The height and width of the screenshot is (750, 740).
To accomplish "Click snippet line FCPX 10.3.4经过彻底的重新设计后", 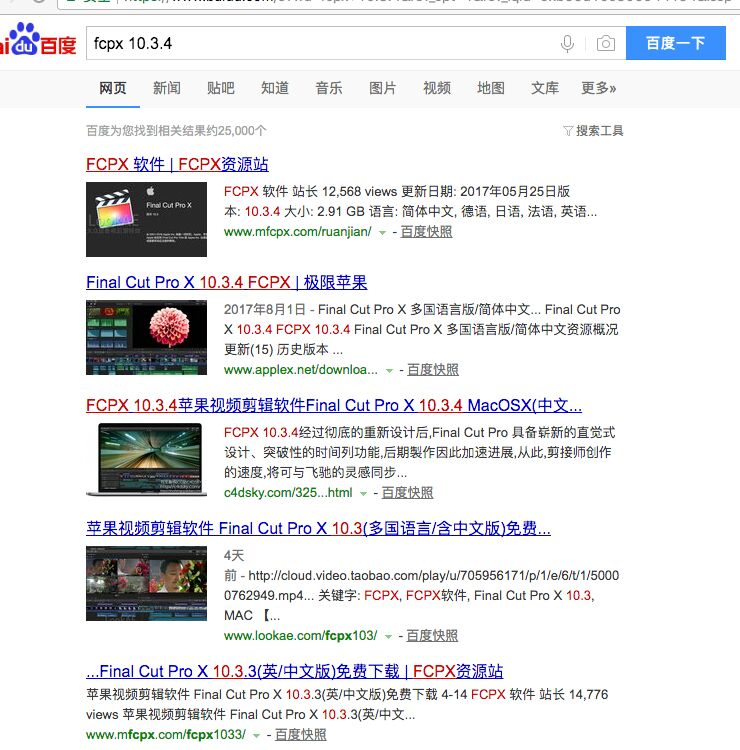I will (420, 432).
